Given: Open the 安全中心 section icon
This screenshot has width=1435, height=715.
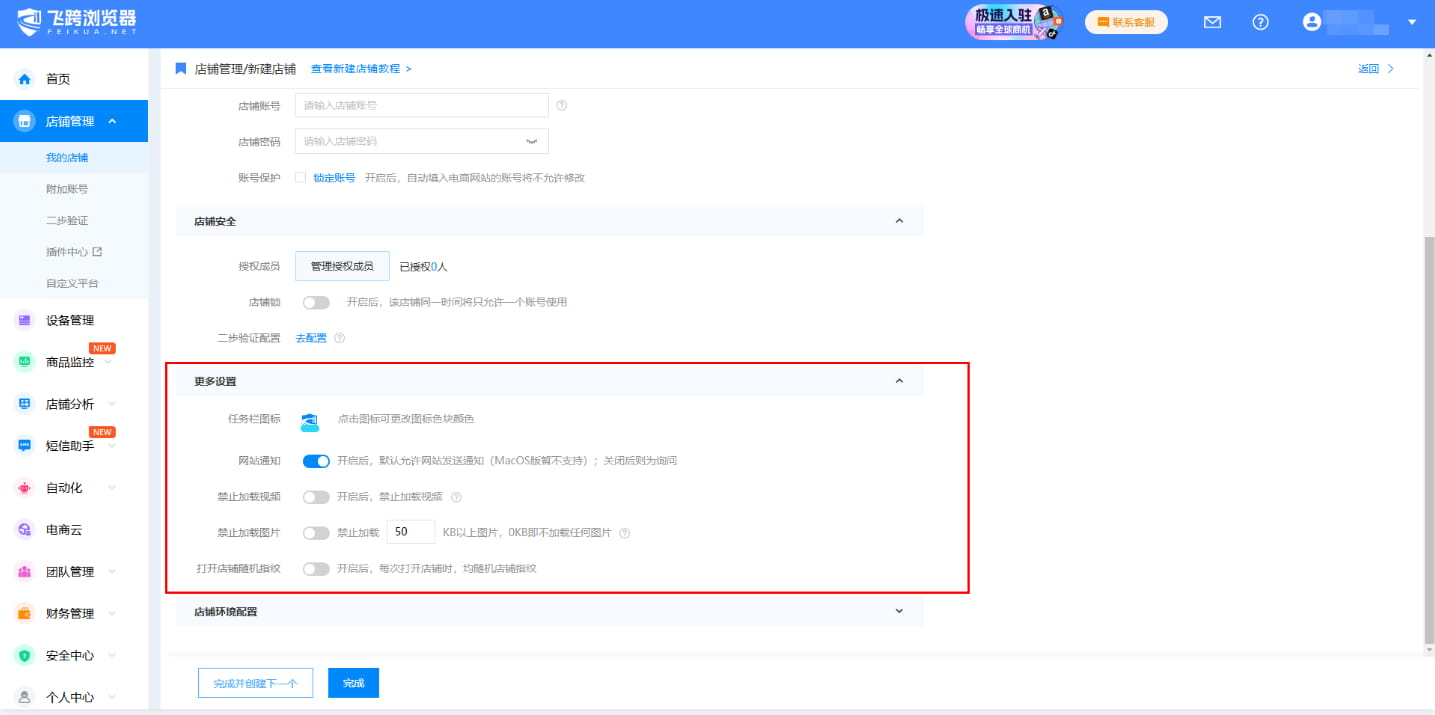Looking at the screenshot, I should (24, 655).
